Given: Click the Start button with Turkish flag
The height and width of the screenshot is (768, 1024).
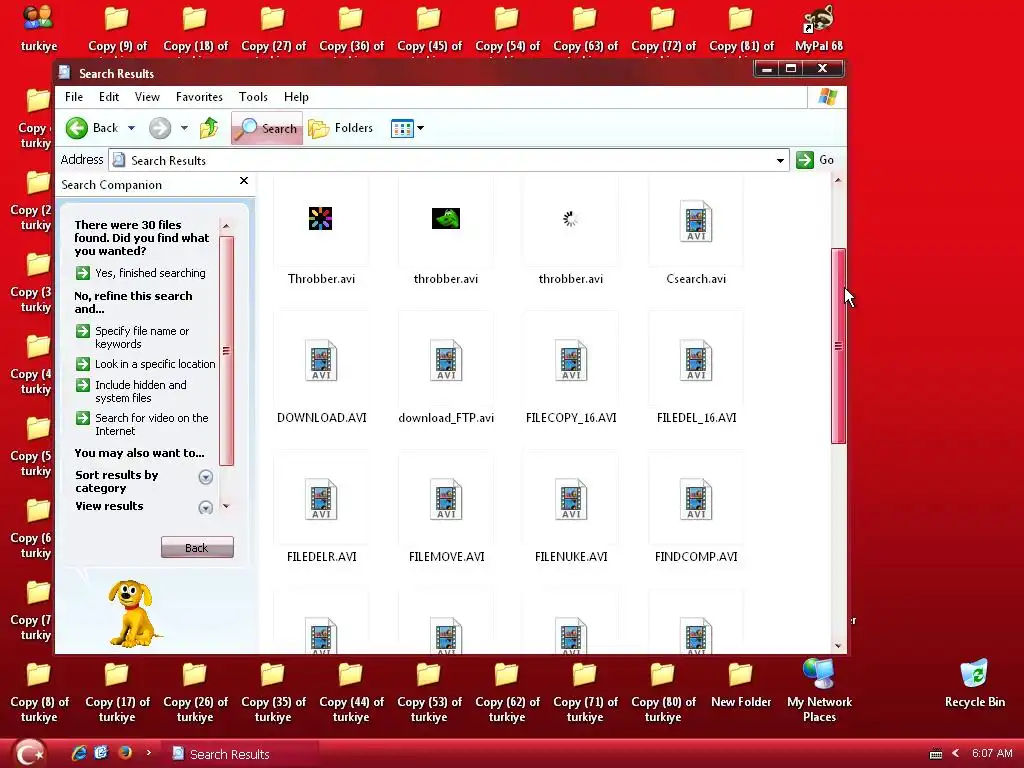Looking at the screenshot, I should point(29,753).
